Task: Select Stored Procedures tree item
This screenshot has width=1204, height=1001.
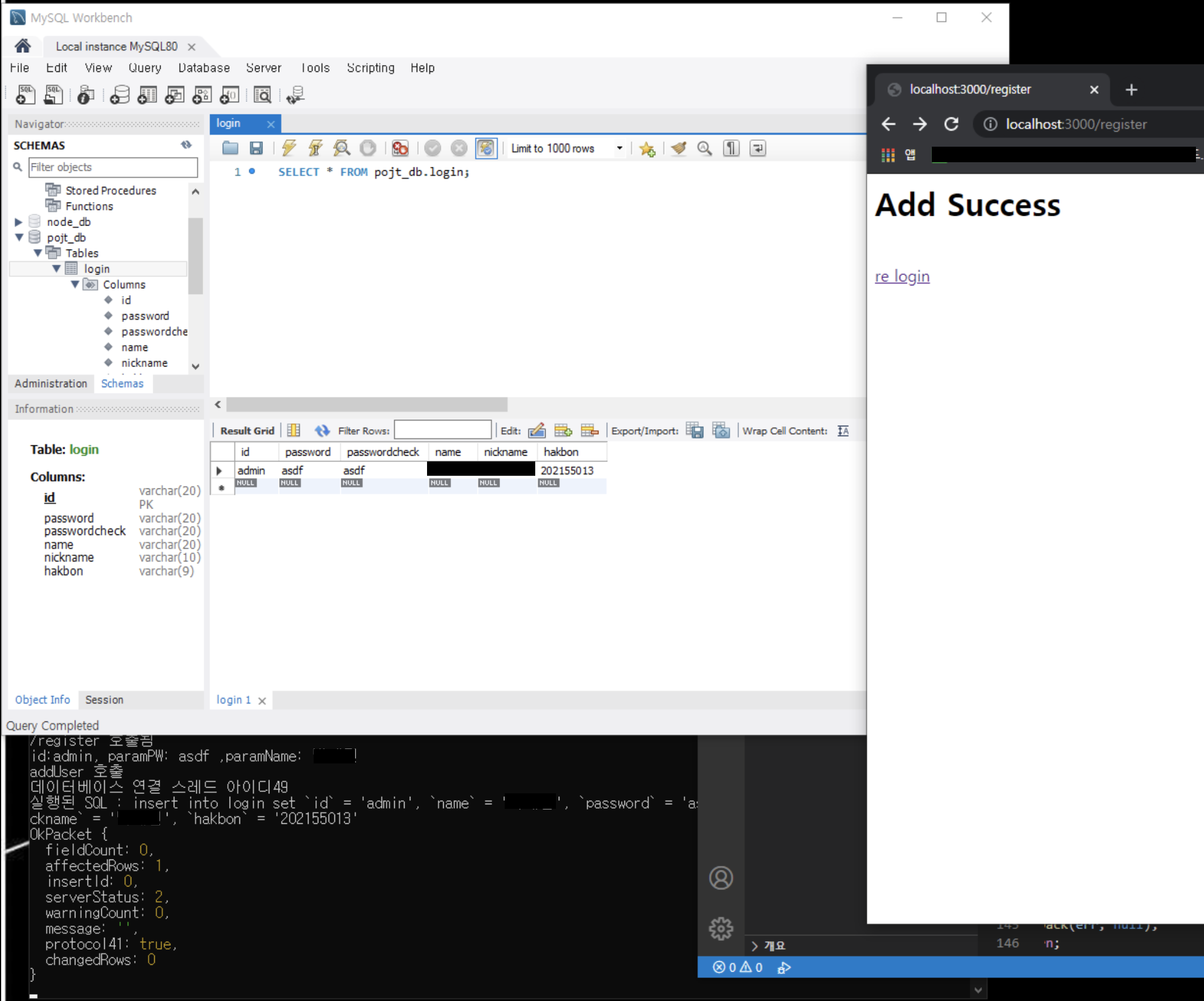Action: coord(111,190)
